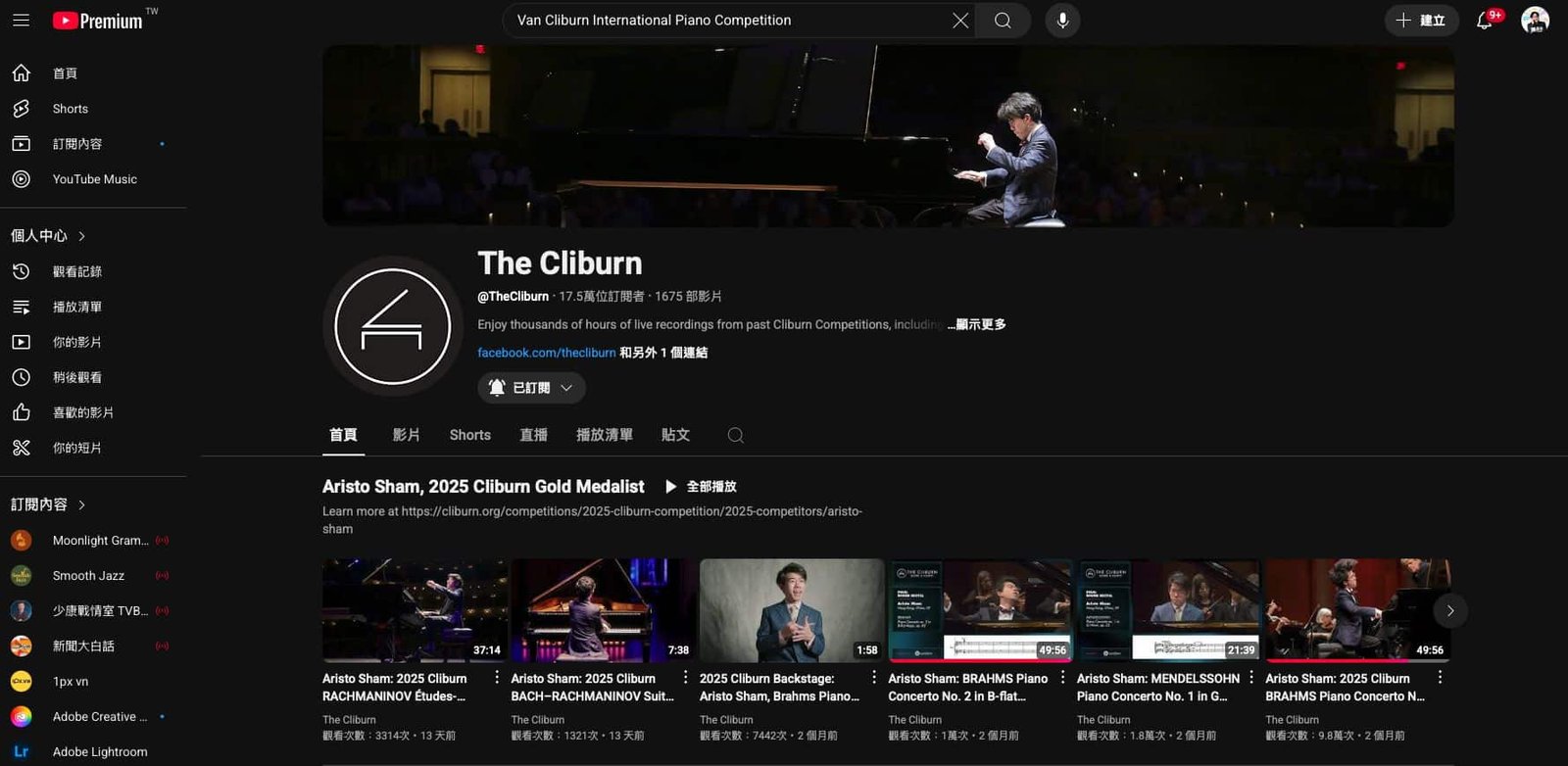The height and width of the screenshot is (766, 1568).
Task: Clear the search box text
Action: 960,21
